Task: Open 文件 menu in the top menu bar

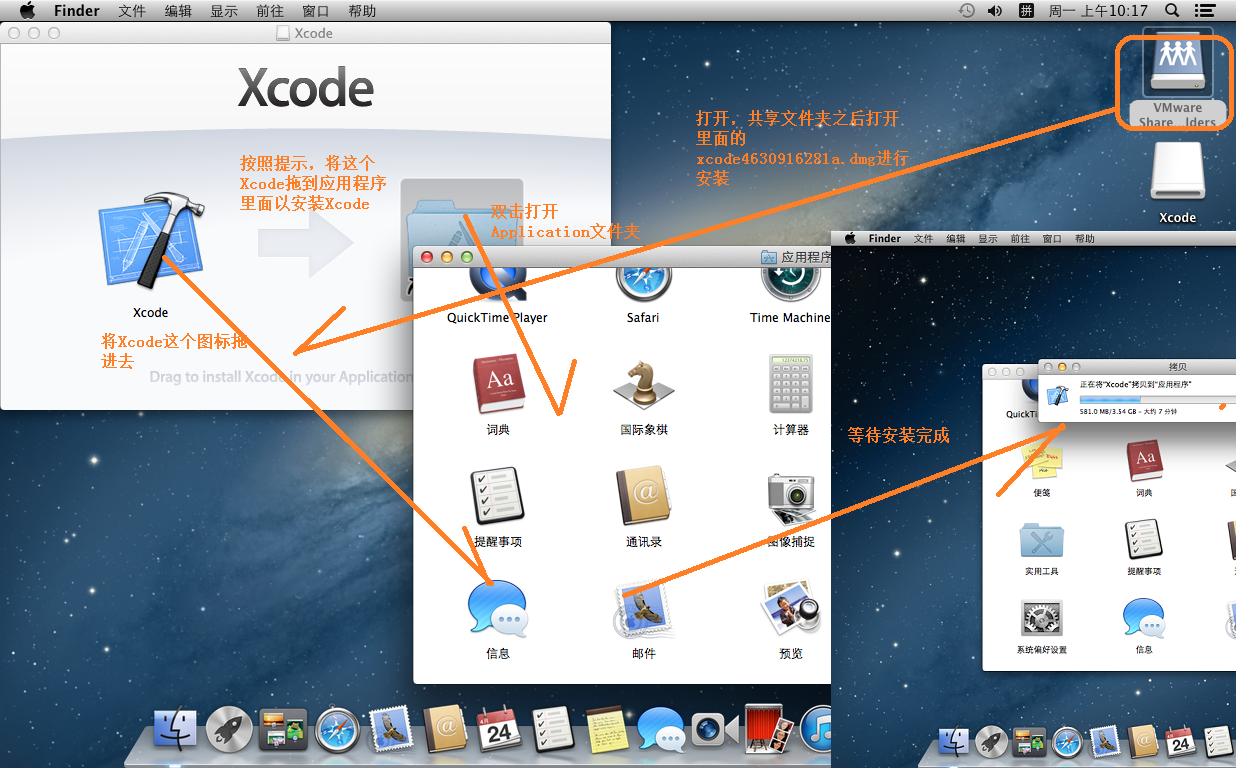Action: pyautogui.click(x=132, y=11)
